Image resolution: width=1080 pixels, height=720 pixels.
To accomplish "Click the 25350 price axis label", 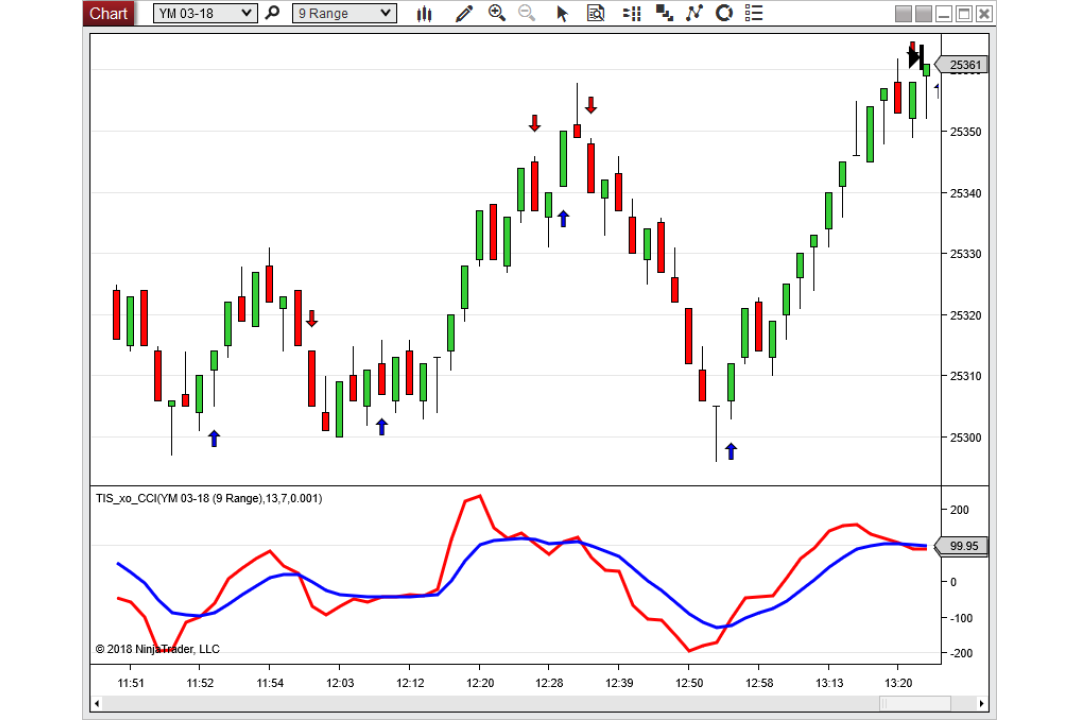I will coord(966,132).
